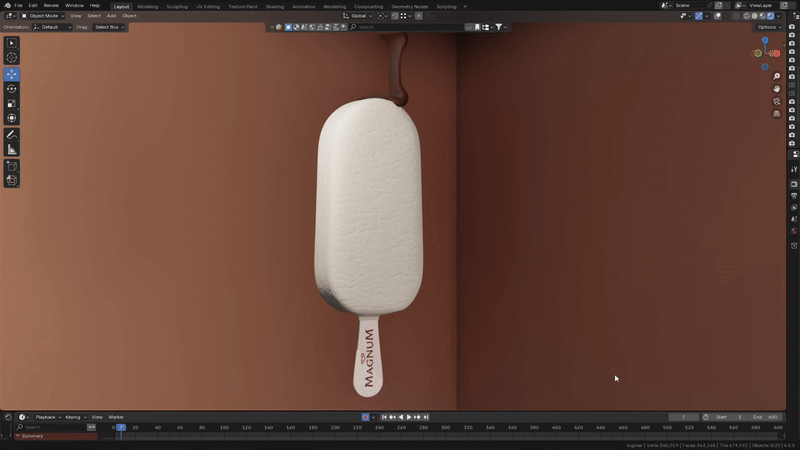
Task: Click the new scene icon beside Scene
Action: click(x=718, y=6)
